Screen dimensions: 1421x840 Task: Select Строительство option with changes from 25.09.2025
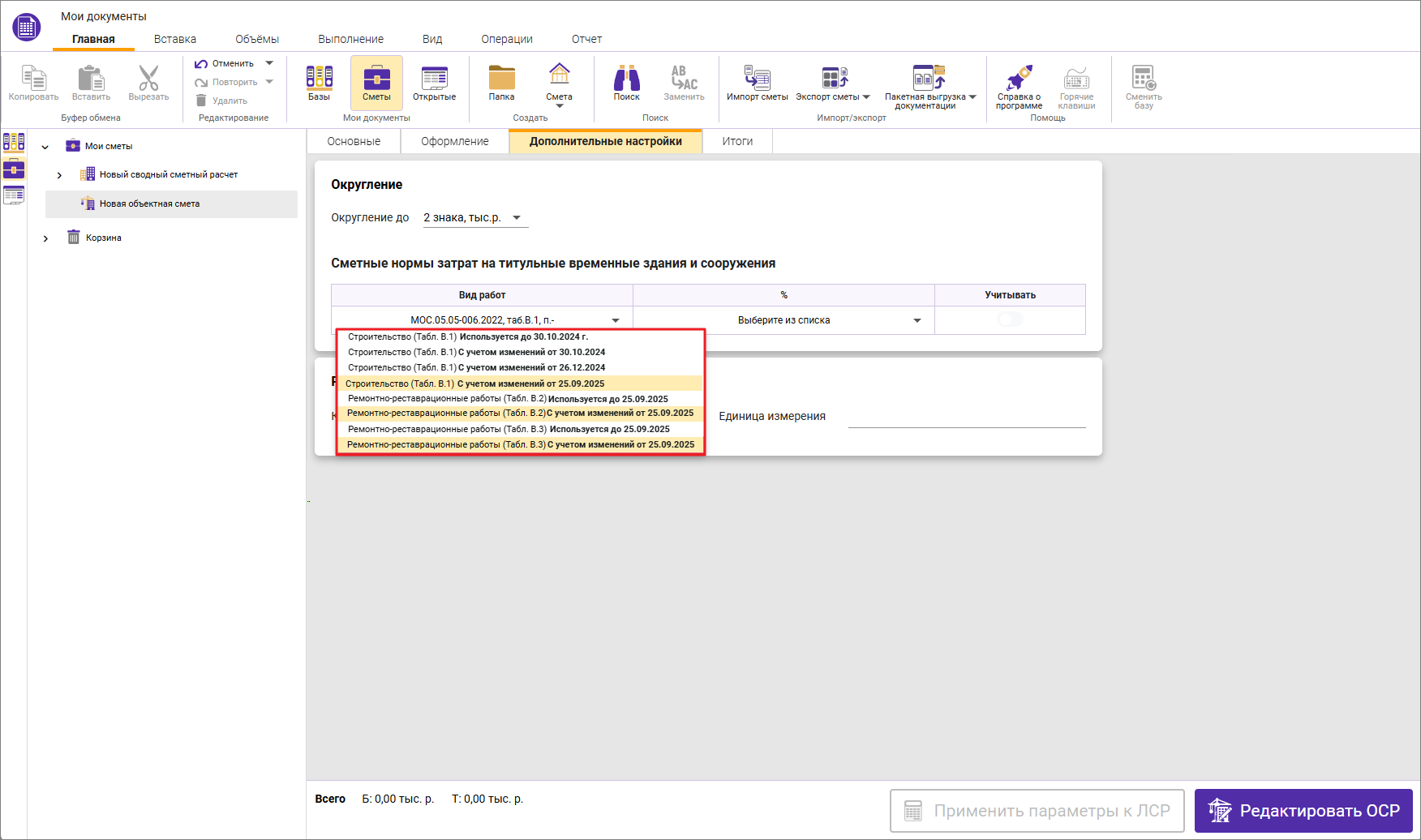pyautogui.click(x=519, y=384)
